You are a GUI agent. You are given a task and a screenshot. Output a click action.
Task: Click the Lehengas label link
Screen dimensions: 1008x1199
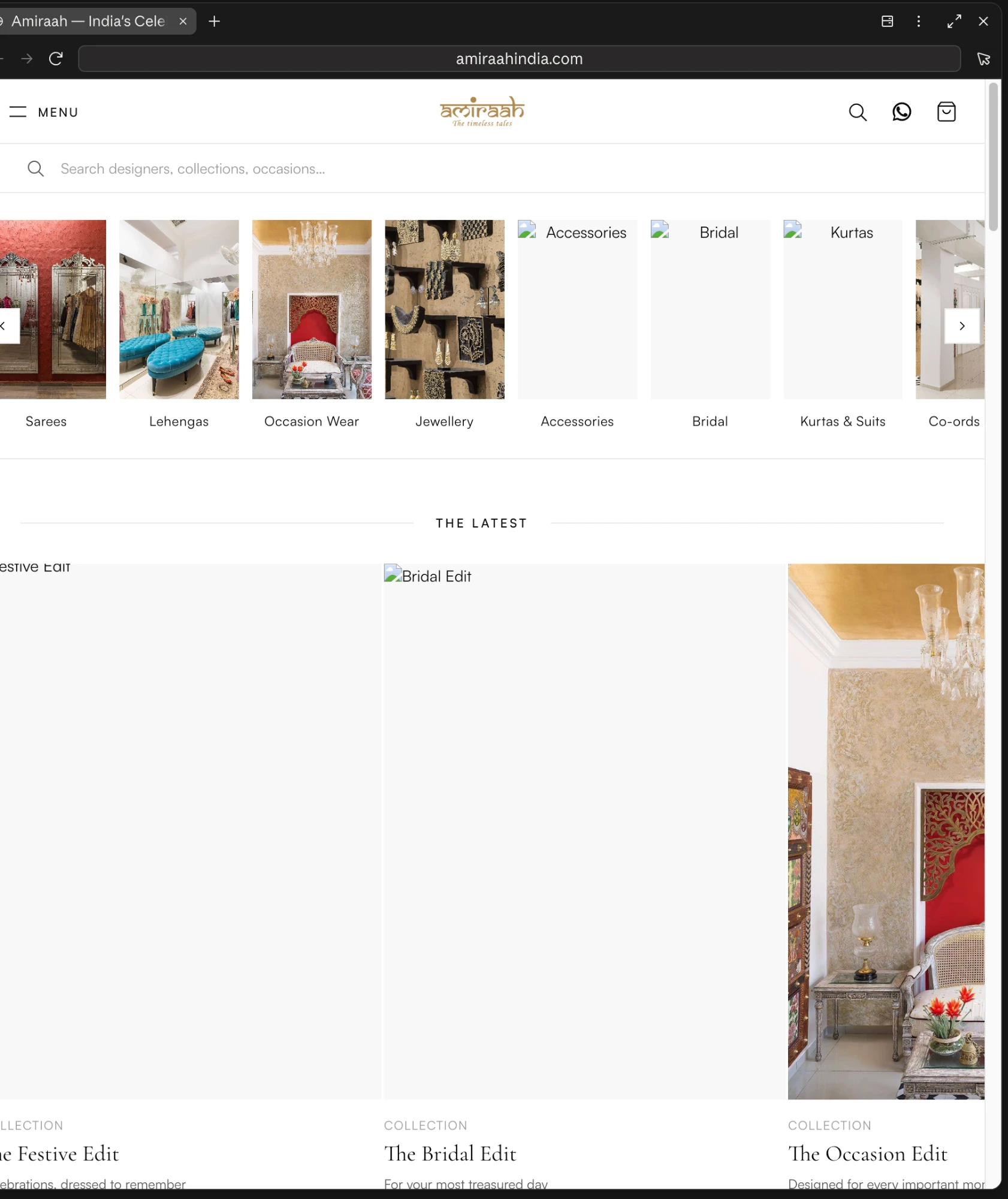[179, 421]
